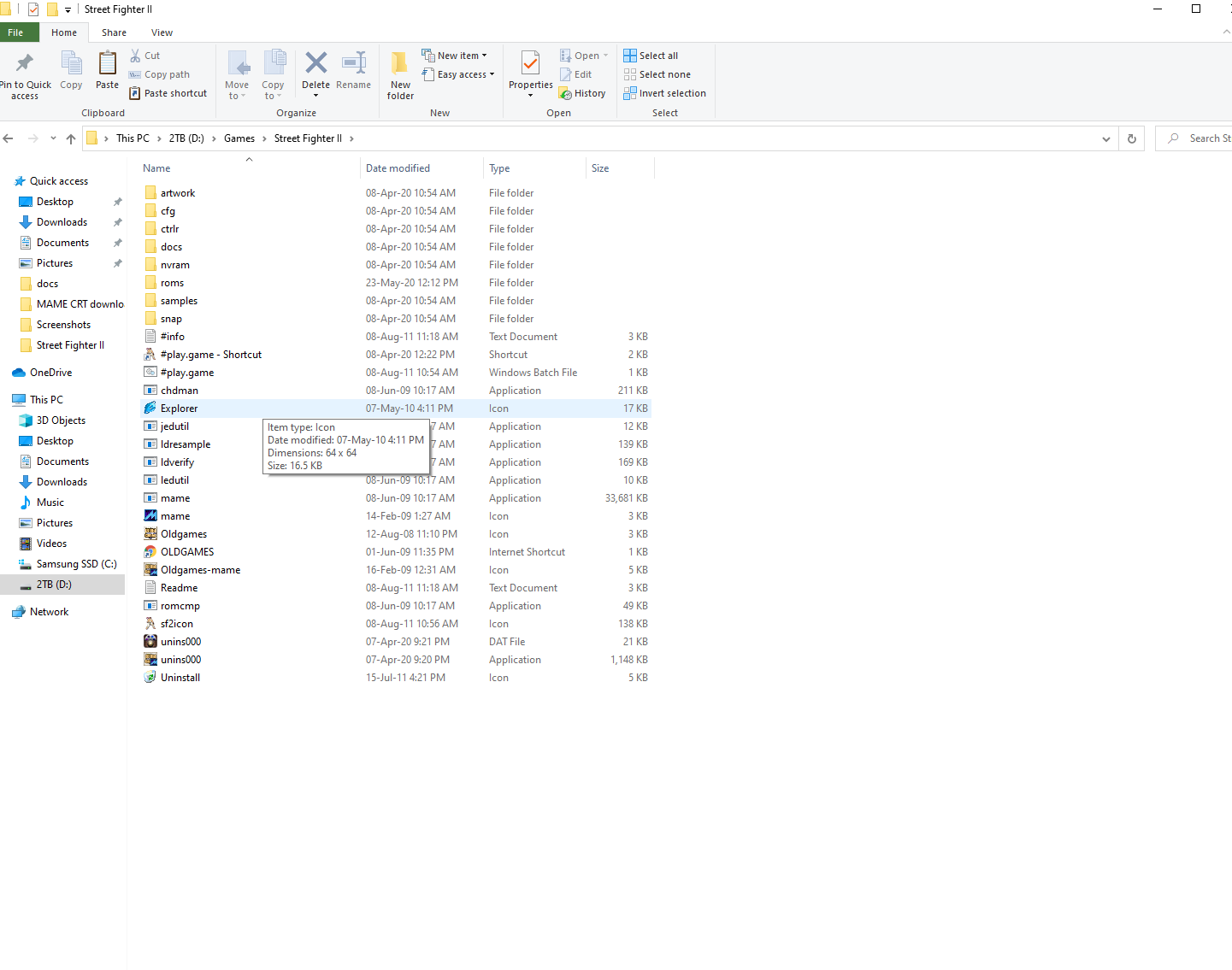Screen dimensions: 1232x970
Task: Click the Refresh button in address bar
Action: point(1132,138)
